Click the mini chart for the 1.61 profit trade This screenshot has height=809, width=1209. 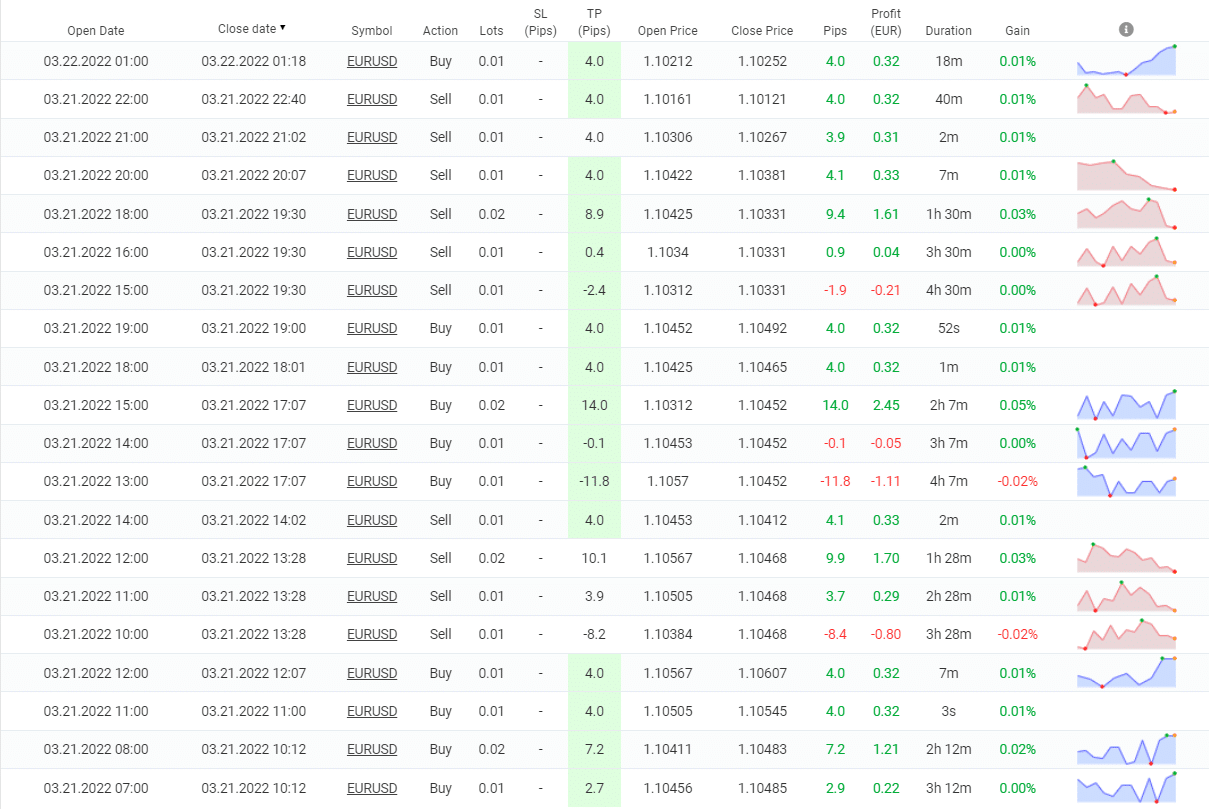(1126, 213)
